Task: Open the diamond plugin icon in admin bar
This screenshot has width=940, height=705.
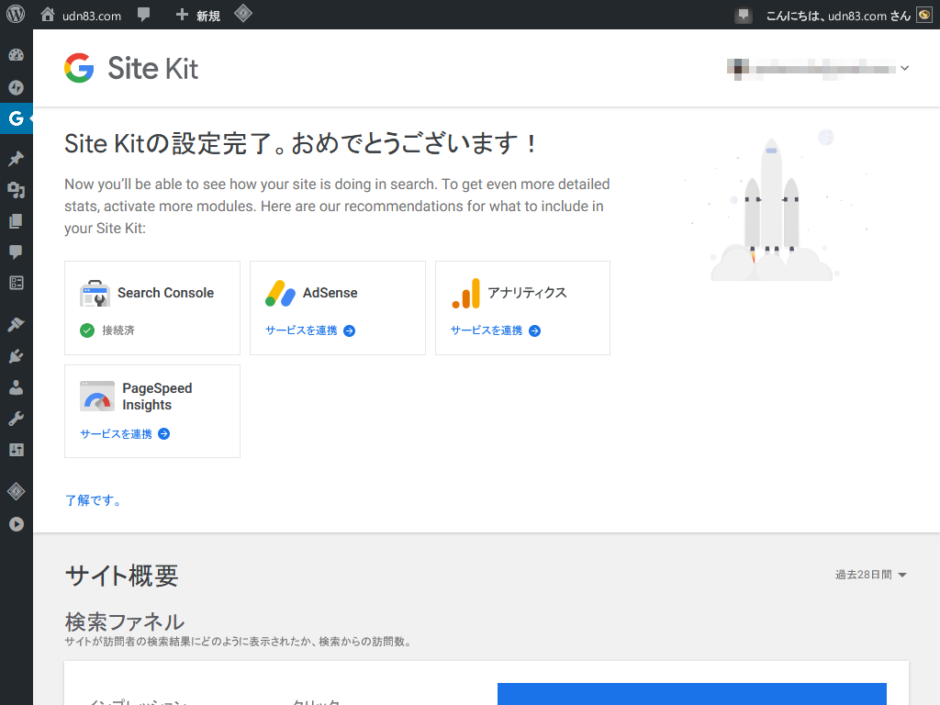Action: coord(243,14)
